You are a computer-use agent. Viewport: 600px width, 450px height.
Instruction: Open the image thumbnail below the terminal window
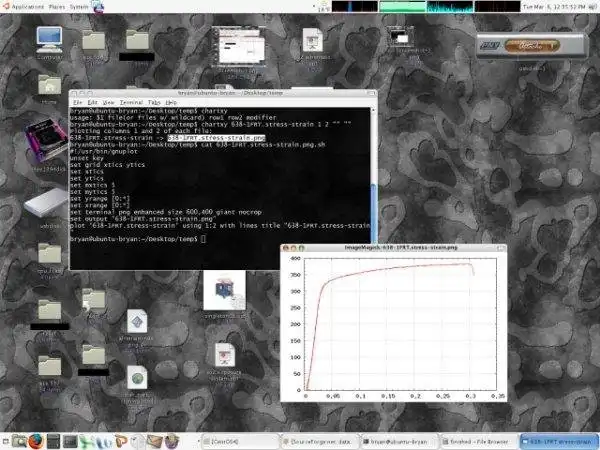point(225,290)
